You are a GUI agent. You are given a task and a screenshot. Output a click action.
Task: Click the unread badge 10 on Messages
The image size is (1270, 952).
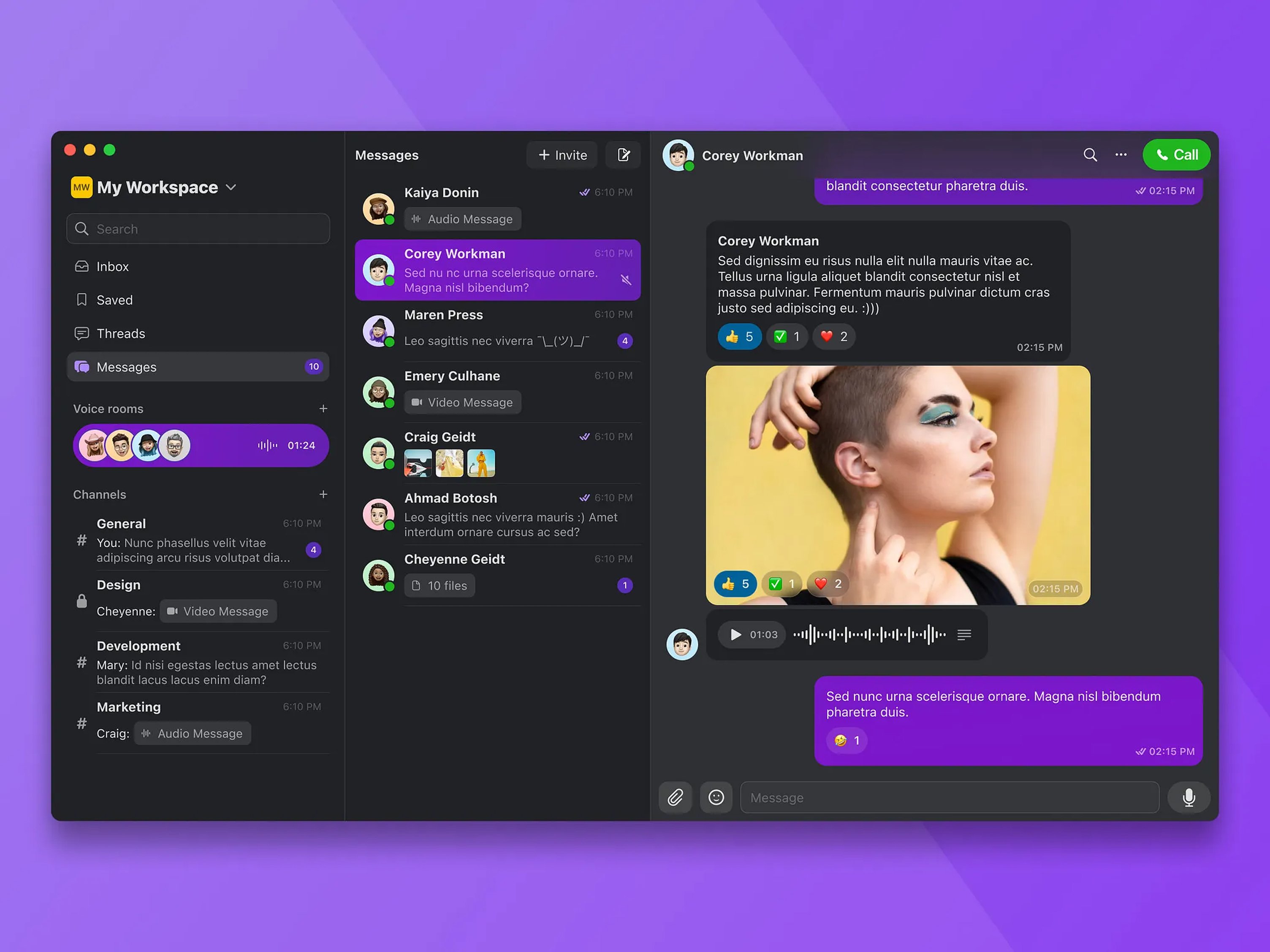(313, 367)
